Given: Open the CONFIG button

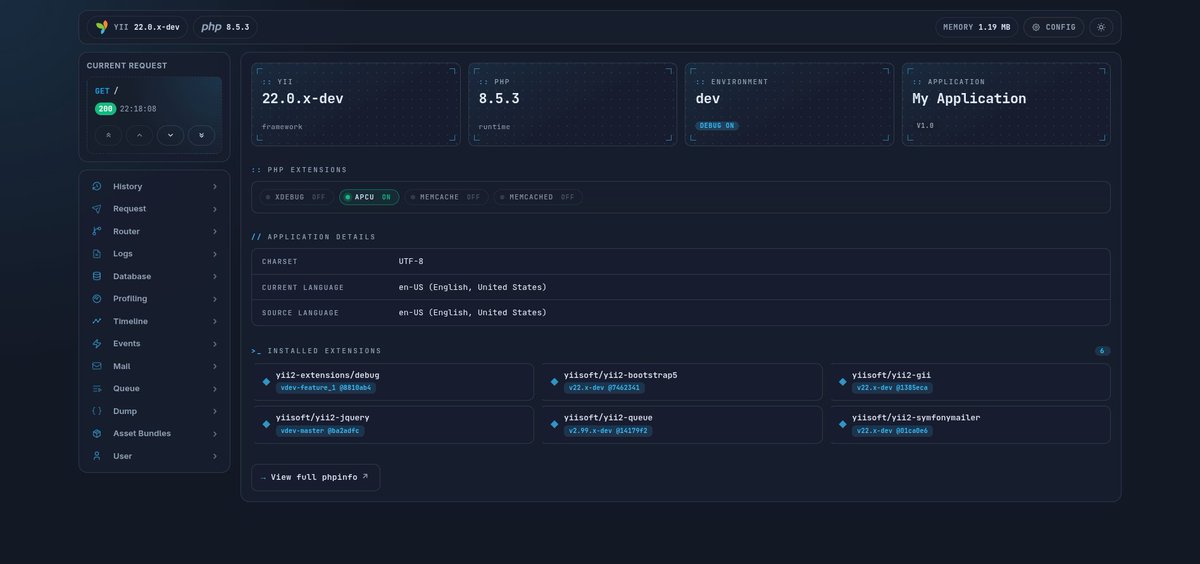Looking at the screenshot, I should [x=1054, y=27].
